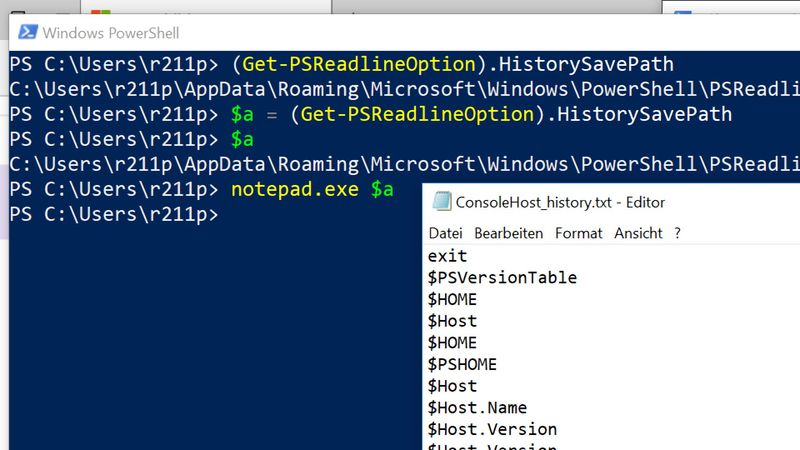Image resolution: width=800 pixels, height=450 pixels.
Task: Click the $Host.Name line in editor
Action: [x=477, y=408]
